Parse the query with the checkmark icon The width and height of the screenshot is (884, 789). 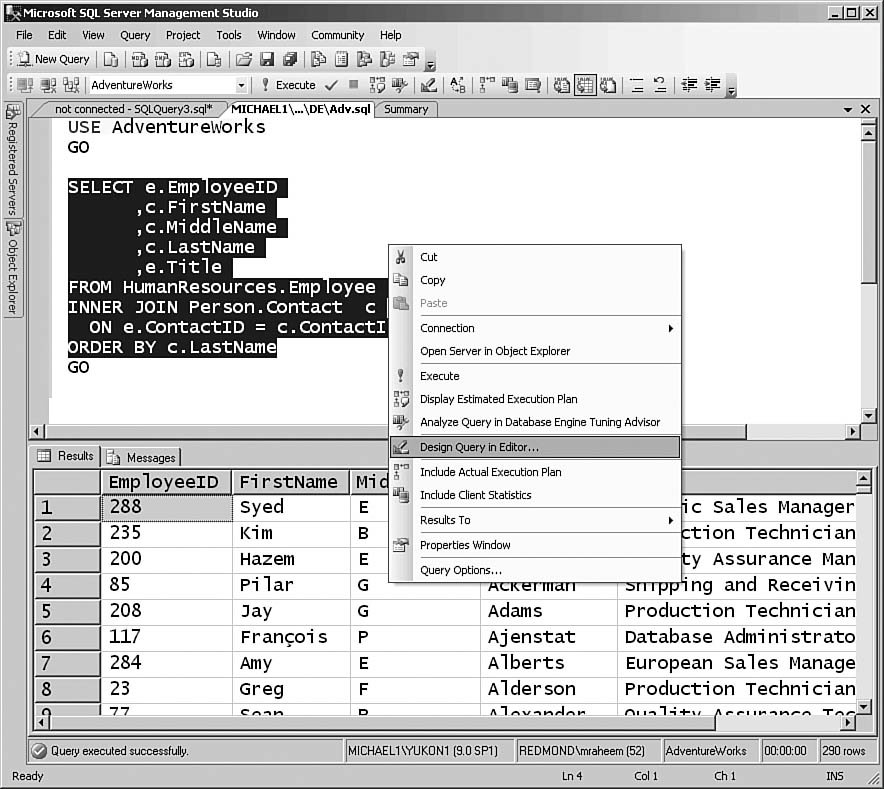point(332,85)
